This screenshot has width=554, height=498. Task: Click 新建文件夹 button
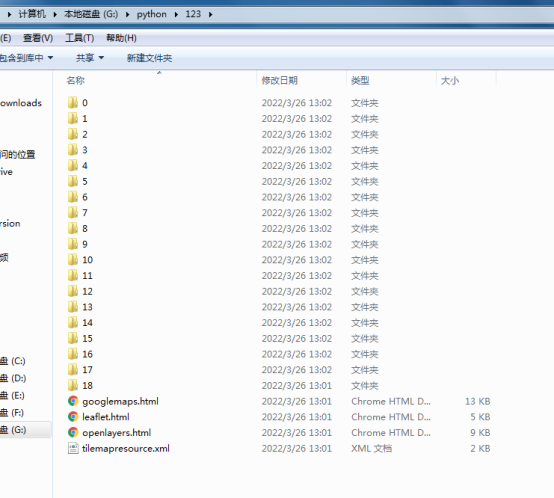pyautogui.click(x=149, y=58)
